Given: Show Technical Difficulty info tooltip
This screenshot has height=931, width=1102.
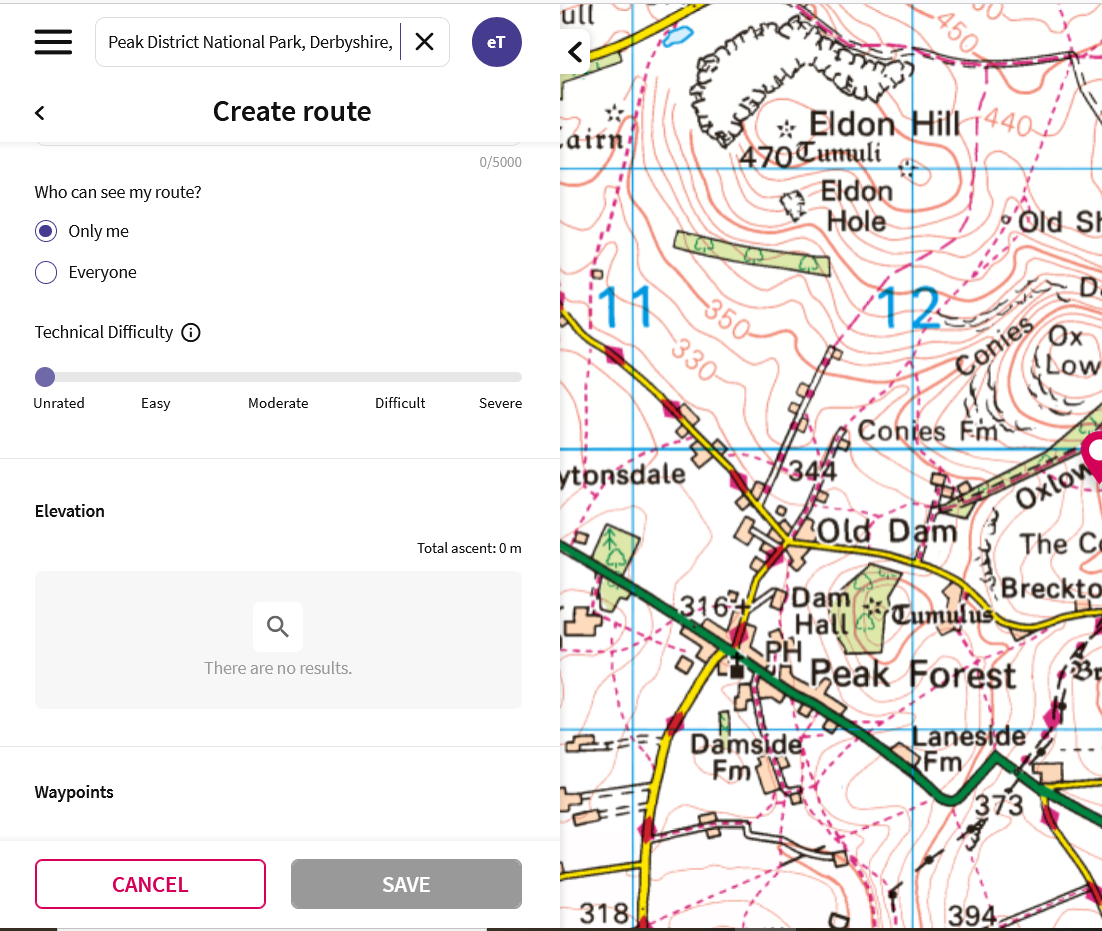Looking at the screenshot, I should [191, 333].
